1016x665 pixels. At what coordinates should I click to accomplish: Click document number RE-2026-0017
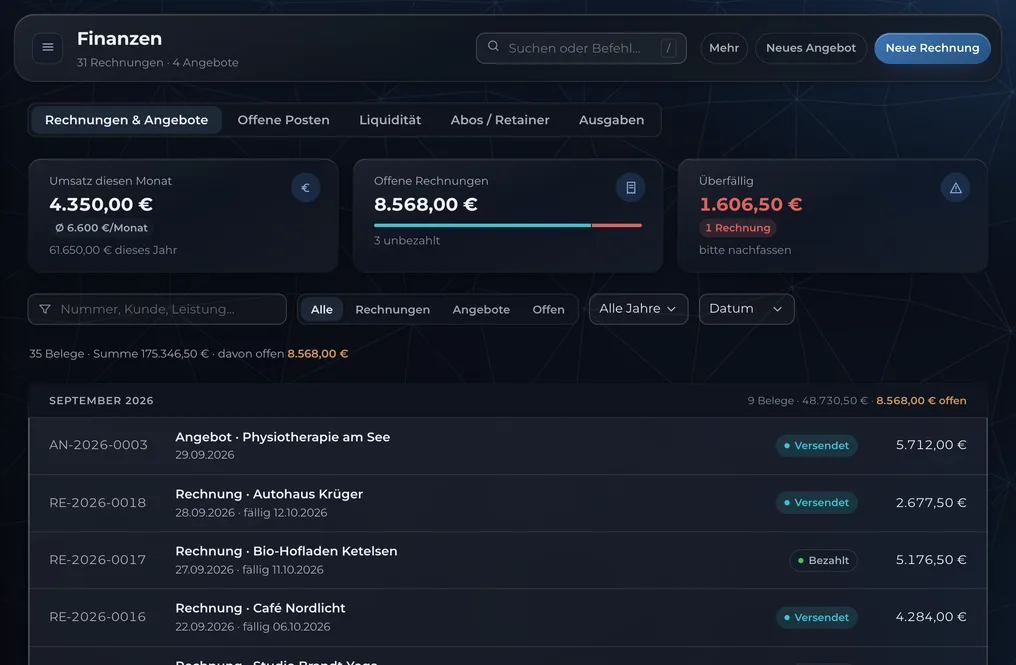click(98, 560)
